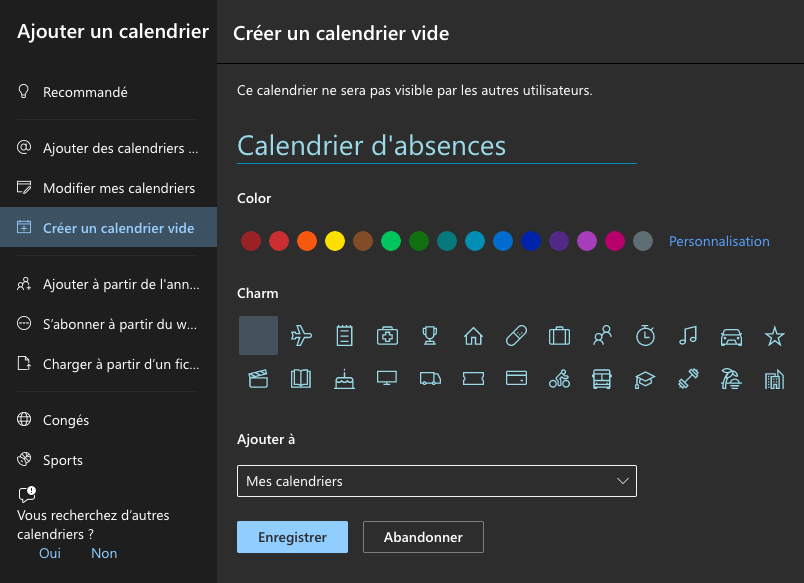Select the birthday cake charm
804x583 pixels.
click(x=344, y=378)
